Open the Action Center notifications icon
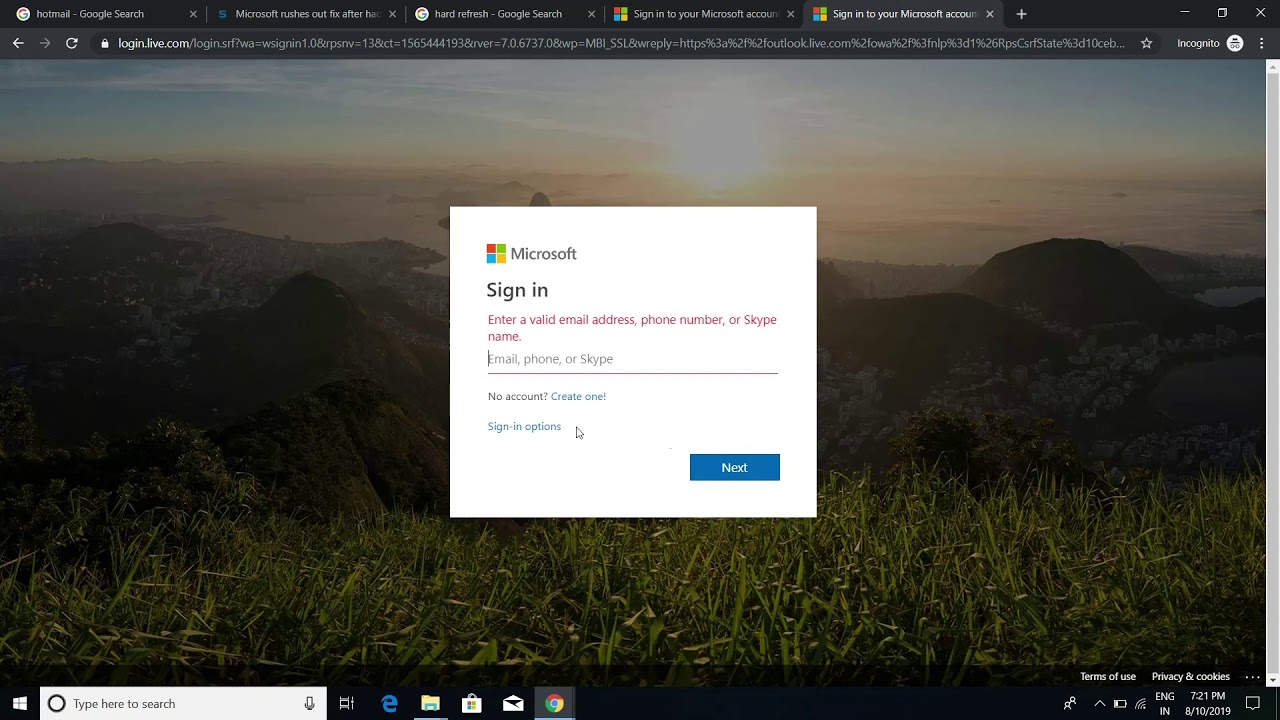 point(1253,703)
